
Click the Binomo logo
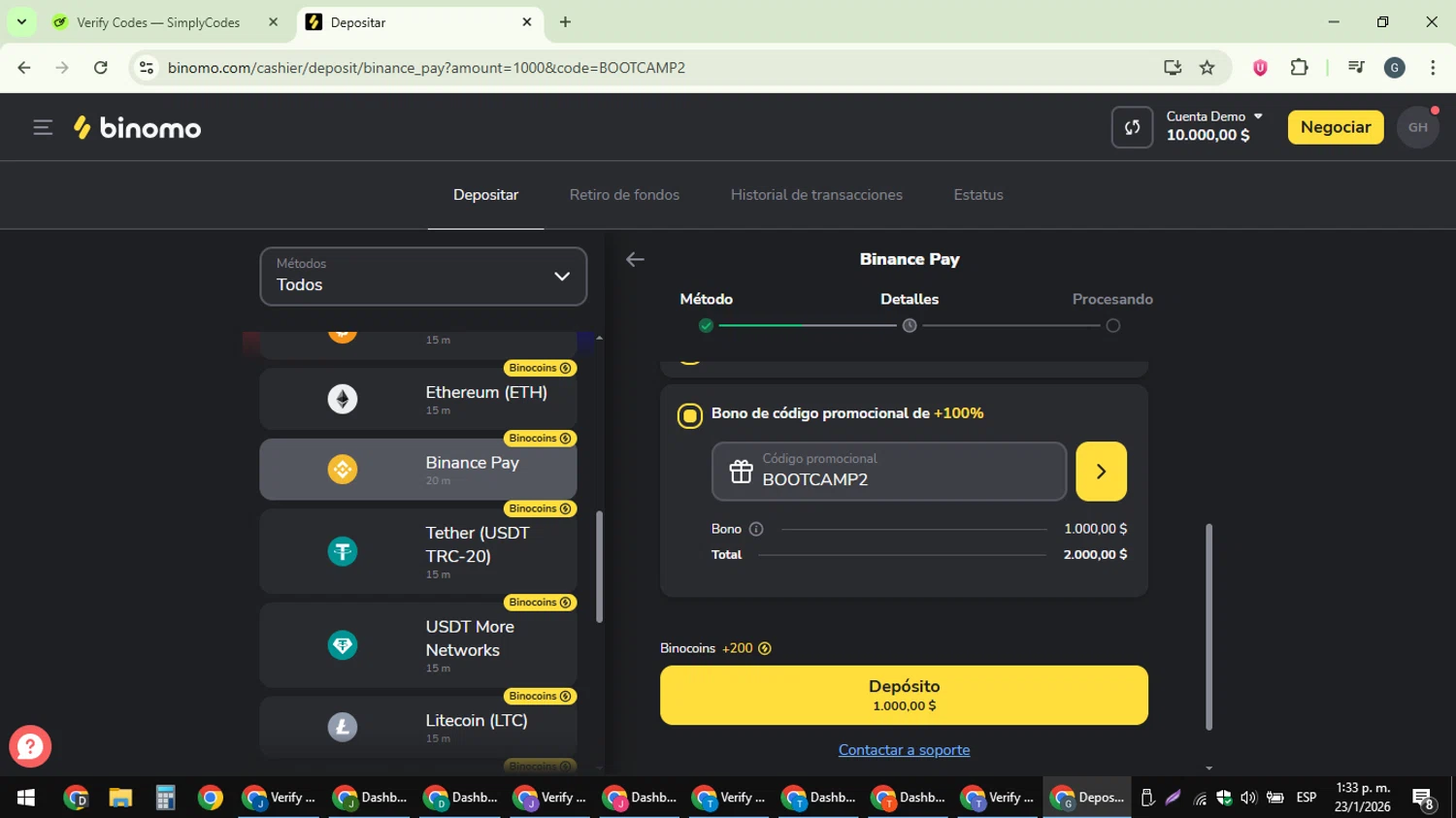[137, 128]
